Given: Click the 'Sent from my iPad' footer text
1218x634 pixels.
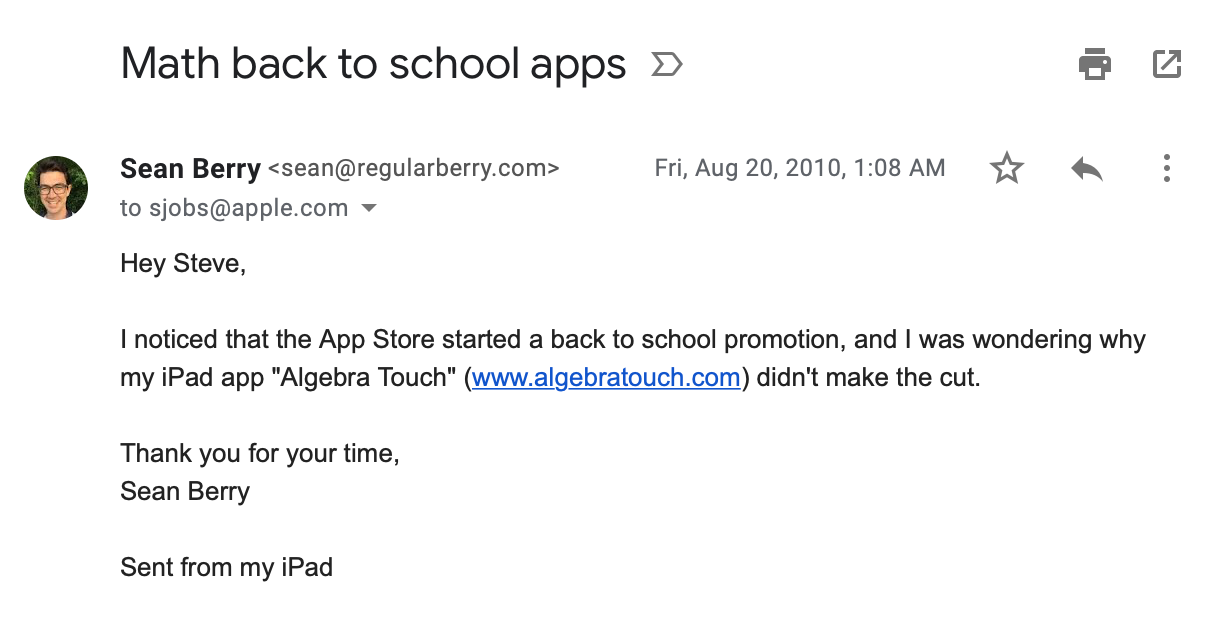Looking at the screenshot, I should coord(226,568).
